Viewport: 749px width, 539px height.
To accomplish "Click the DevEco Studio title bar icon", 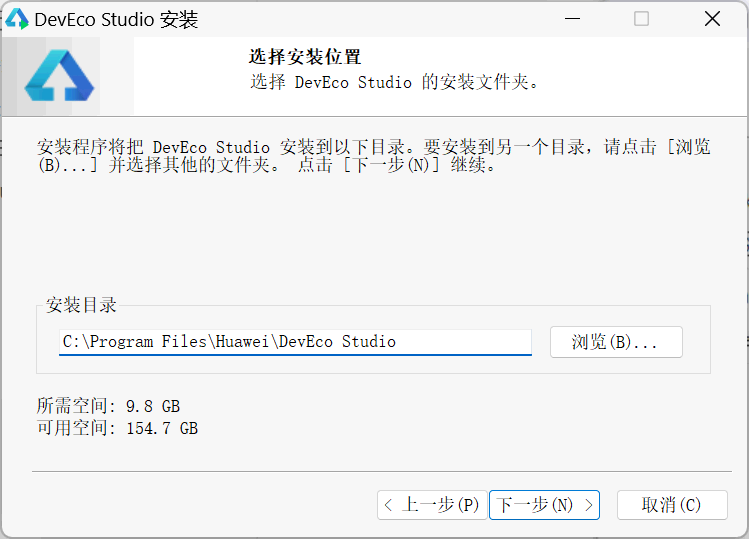I will [x=17, y=18].
